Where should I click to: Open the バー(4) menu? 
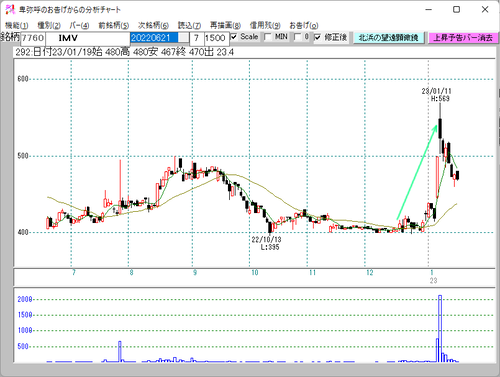point(79,25)
